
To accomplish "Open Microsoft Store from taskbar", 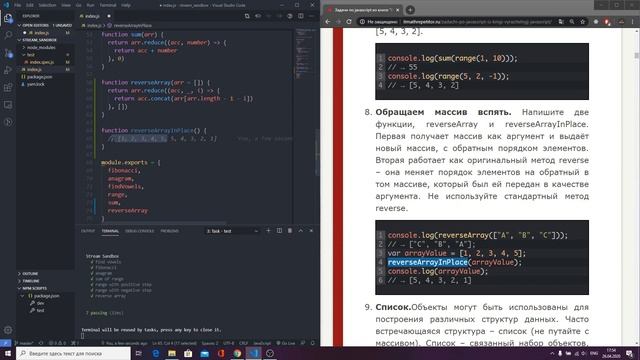I will 188,353.
